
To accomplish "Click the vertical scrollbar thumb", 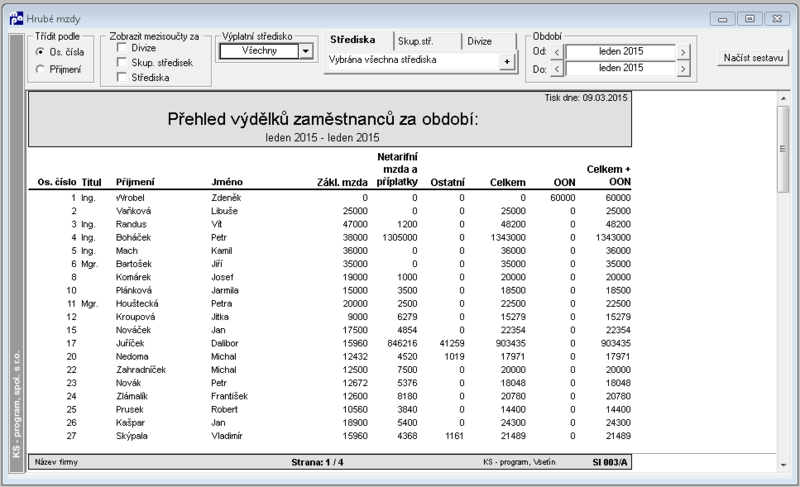I will [783, 149].
